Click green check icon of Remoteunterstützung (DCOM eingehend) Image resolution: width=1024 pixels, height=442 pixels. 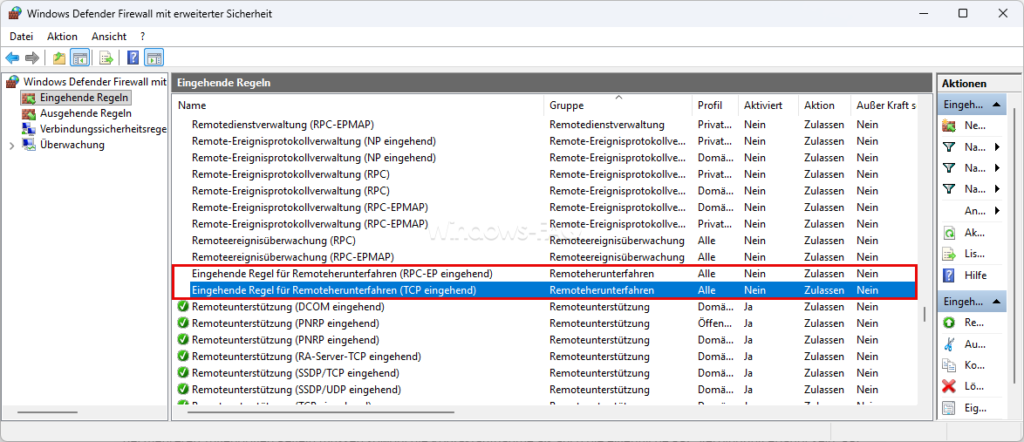183,306
